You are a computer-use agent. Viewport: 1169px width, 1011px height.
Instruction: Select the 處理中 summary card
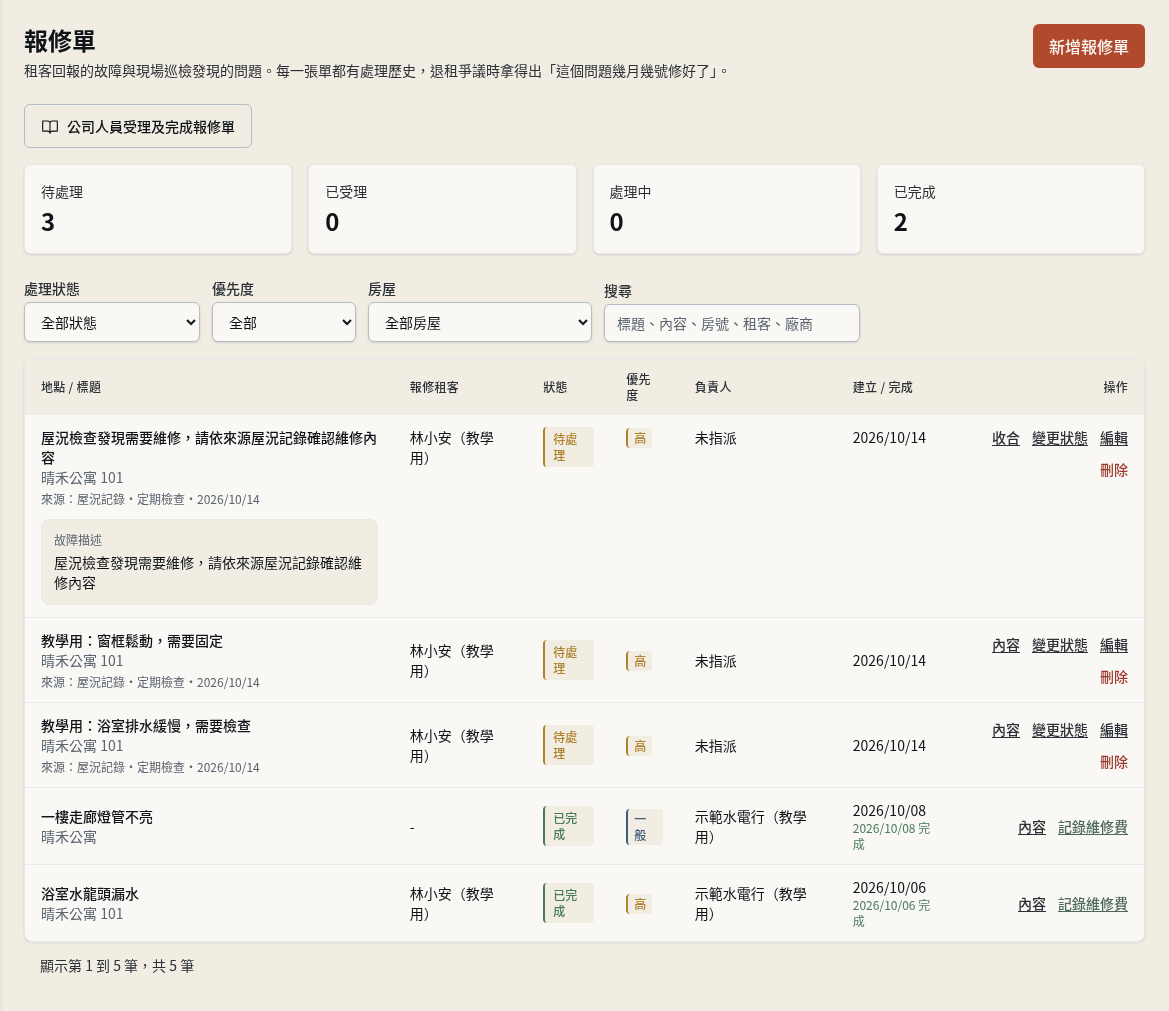[727, 210]
